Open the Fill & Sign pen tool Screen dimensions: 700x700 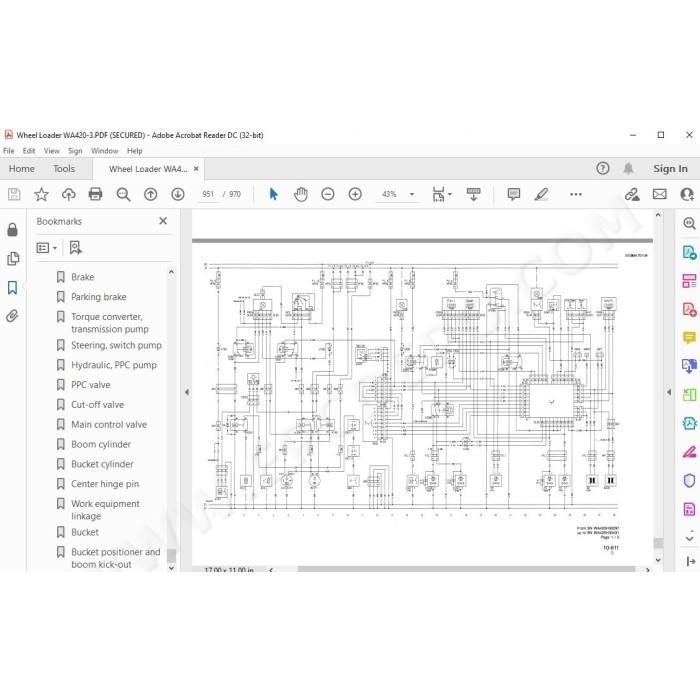[689, 452]
